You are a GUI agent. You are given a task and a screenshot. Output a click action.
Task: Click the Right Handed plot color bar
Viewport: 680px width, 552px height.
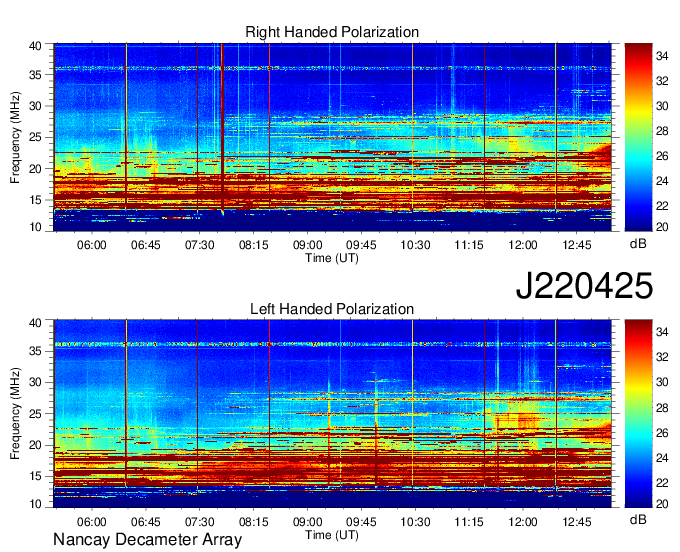click(638, 137)
